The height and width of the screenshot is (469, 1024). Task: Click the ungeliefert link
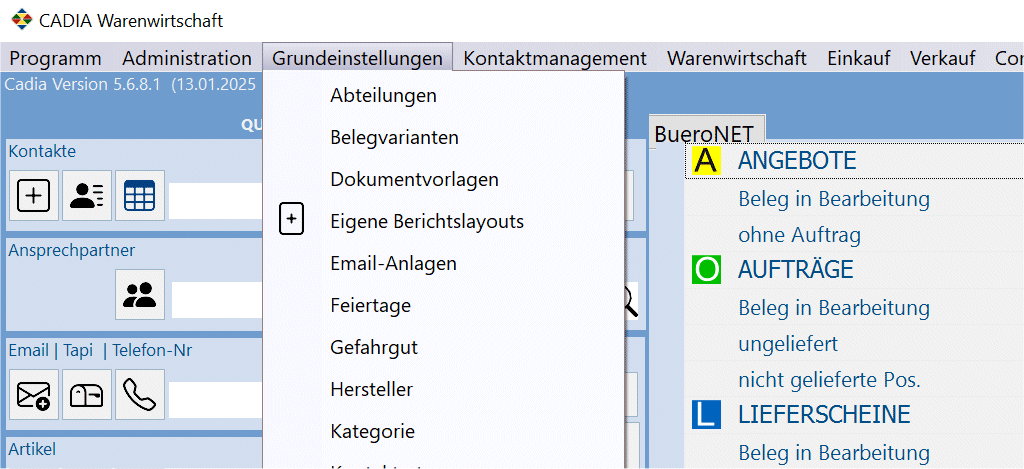click(788, 344)
